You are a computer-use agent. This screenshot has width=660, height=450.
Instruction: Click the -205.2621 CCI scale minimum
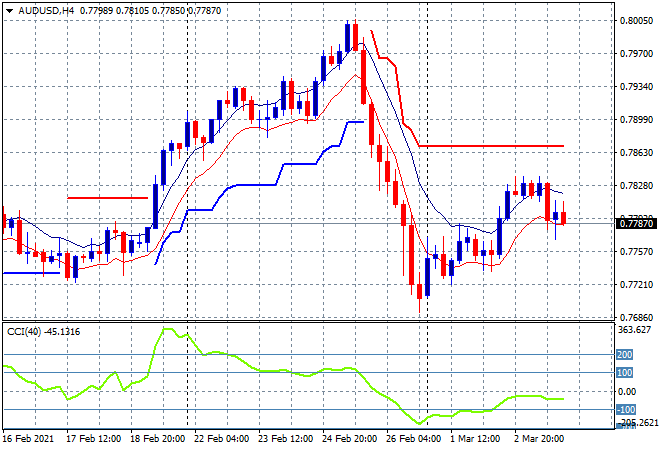[638, 422]
